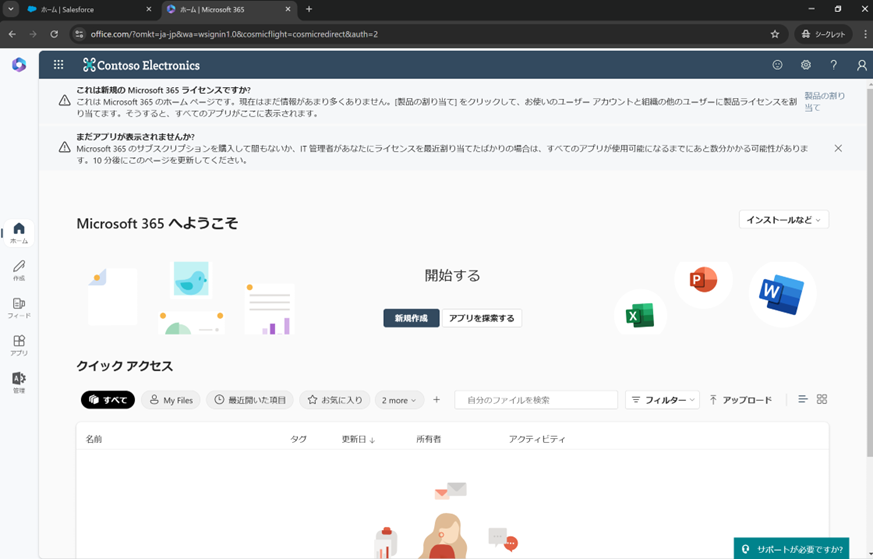Open the フィルター dropdown
The width and height of the screenshot is (873, 559).
(x=663, y=400)
